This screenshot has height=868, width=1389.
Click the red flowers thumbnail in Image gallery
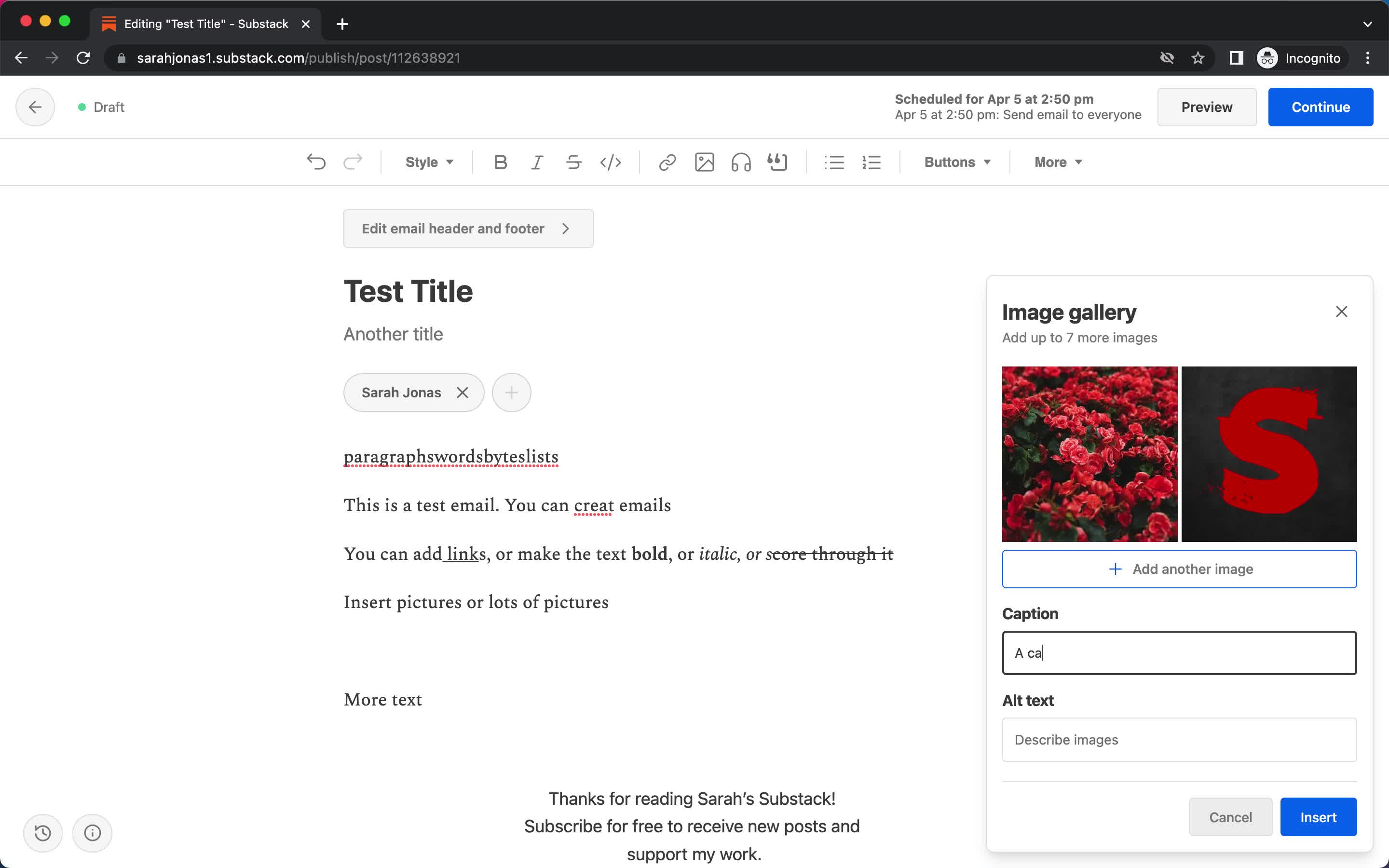click(x=1089, y=454)
